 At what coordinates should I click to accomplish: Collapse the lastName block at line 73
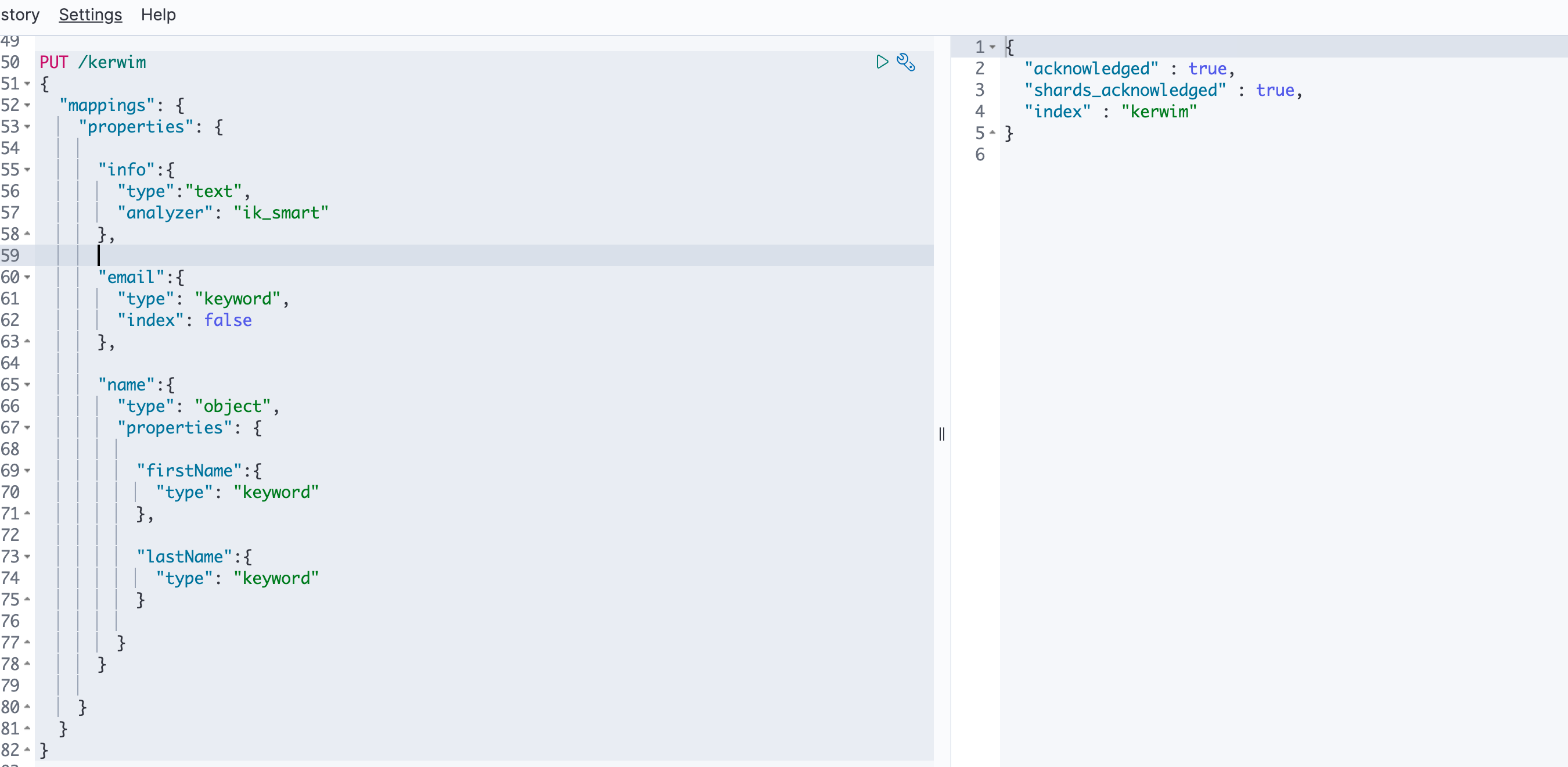pos(27,556)
